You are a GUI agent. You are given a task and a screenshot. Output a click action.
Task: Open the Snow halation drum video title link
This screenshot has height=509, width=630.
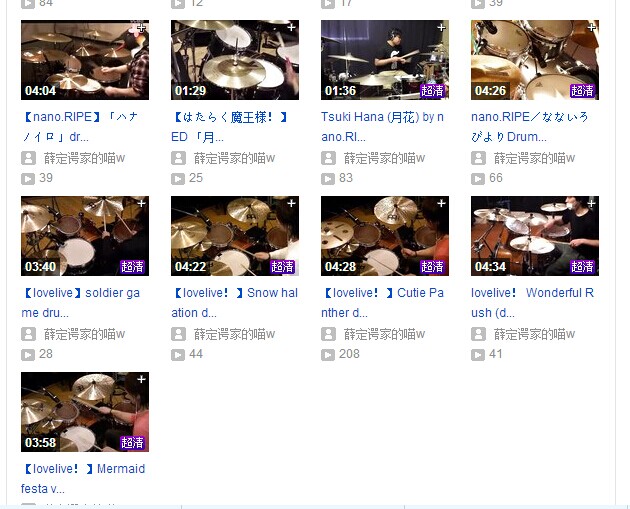(x=235, y=303)
